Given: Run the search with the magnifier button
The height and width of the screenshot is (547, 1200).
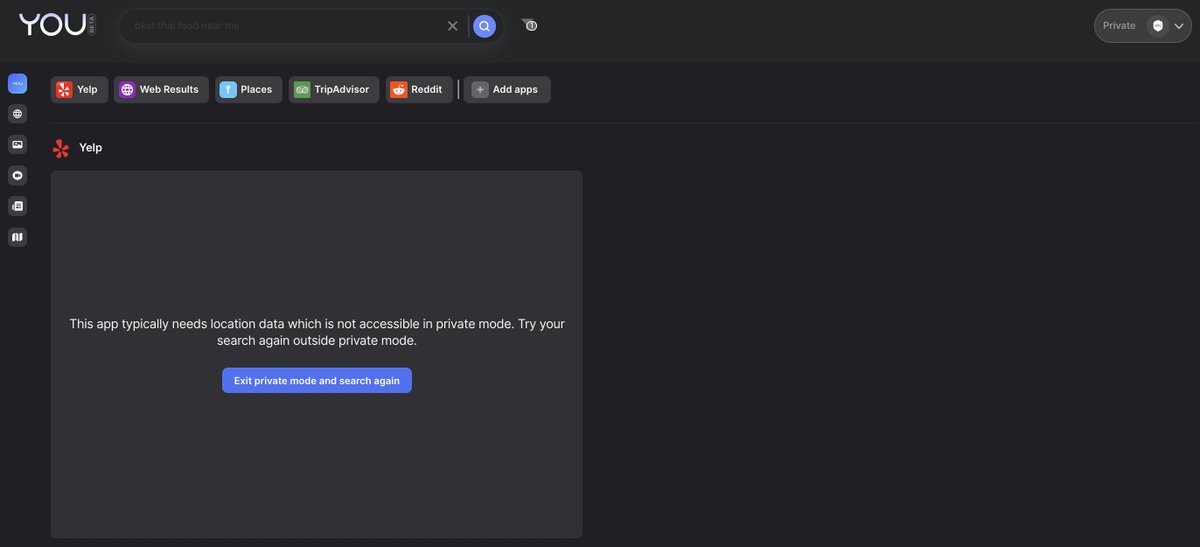Looking at the screenshot, I should coord(484,26).
